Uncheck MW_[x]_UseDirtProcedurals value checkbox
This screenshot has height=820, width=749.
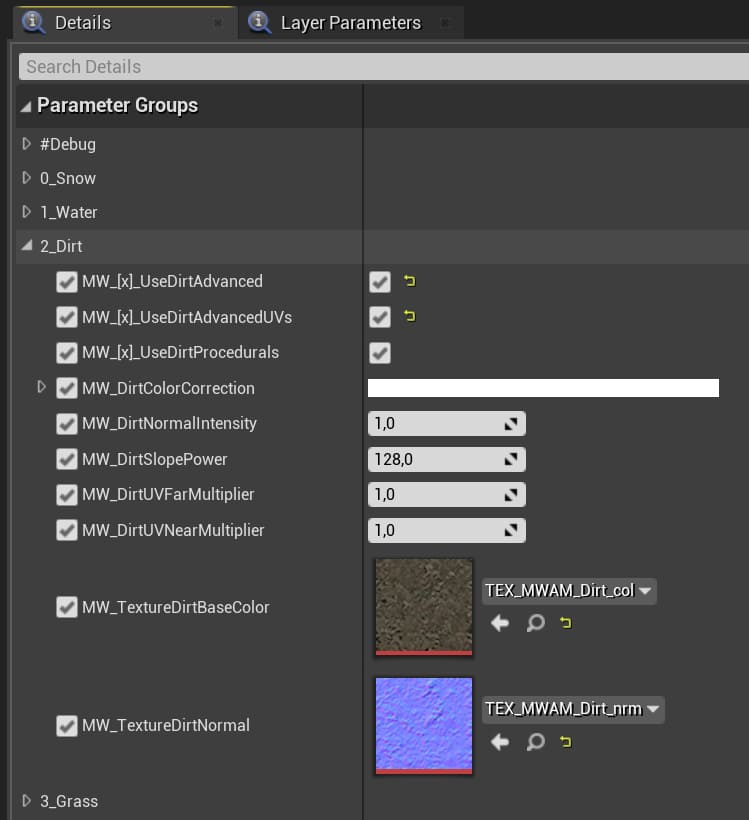tap(380, 353)
